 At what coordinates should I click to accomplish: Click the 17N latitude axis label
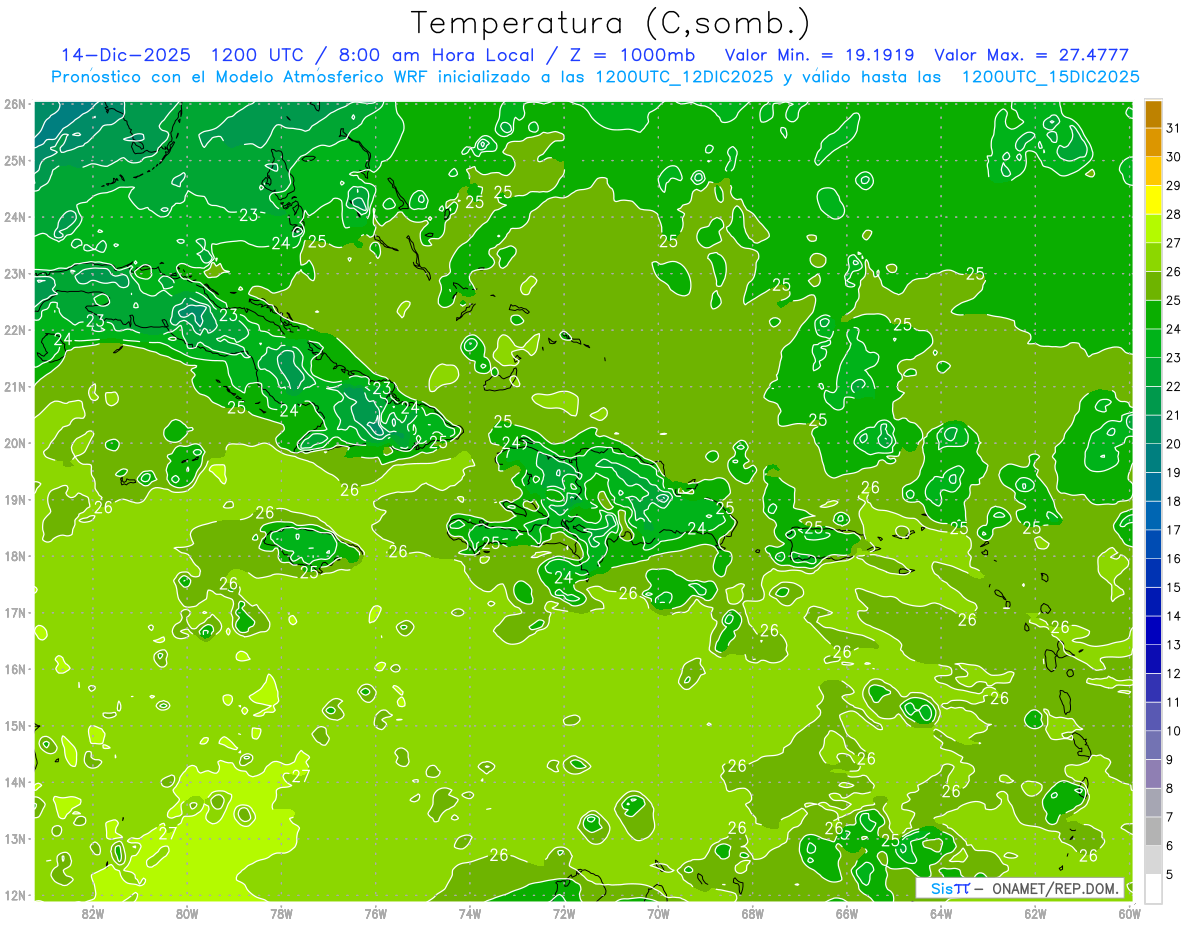tap(15, 613)
